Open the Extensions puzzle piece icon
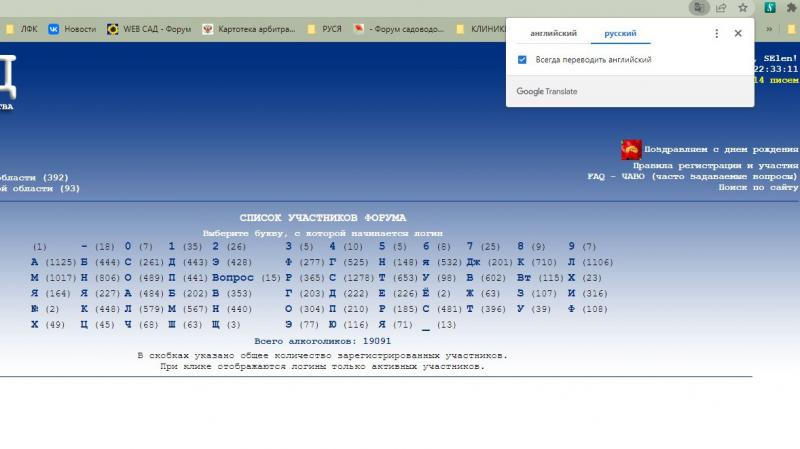 (791, 7)
